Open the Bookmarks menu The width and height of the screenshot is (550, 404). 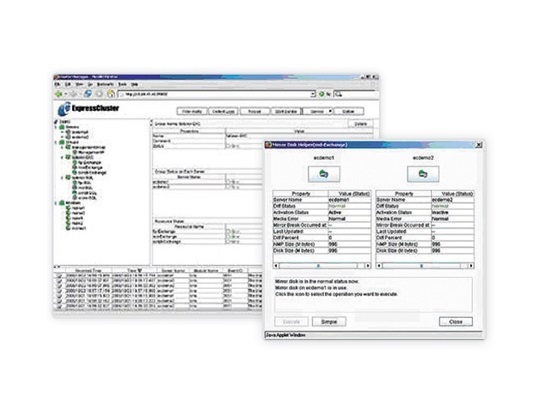(x=105, y=84)
